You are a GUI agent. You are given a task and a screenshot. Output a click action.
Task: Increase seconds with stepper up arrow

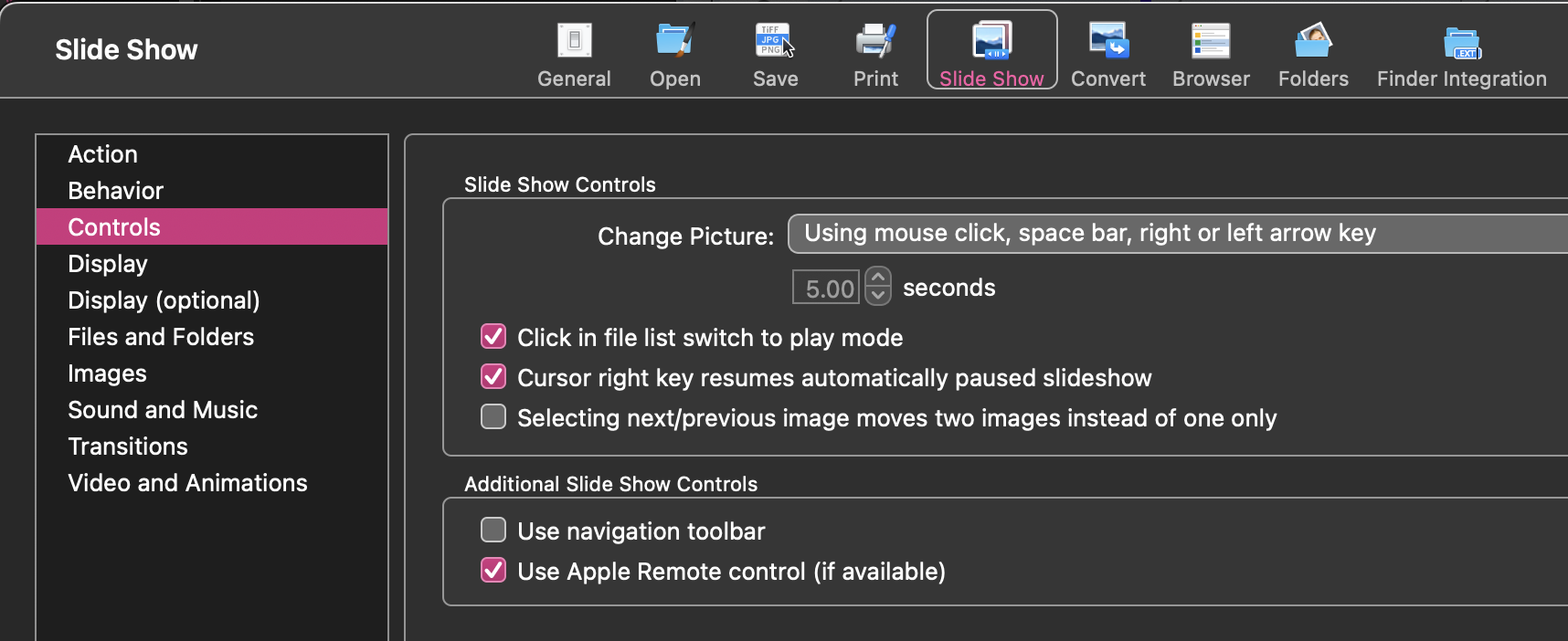click(878, 277)
